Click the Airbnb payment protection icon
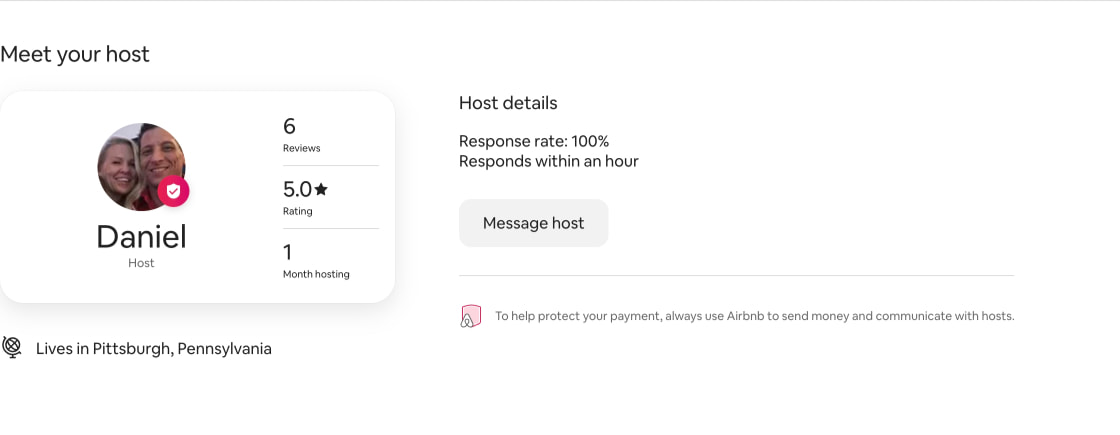 (470, 316)
